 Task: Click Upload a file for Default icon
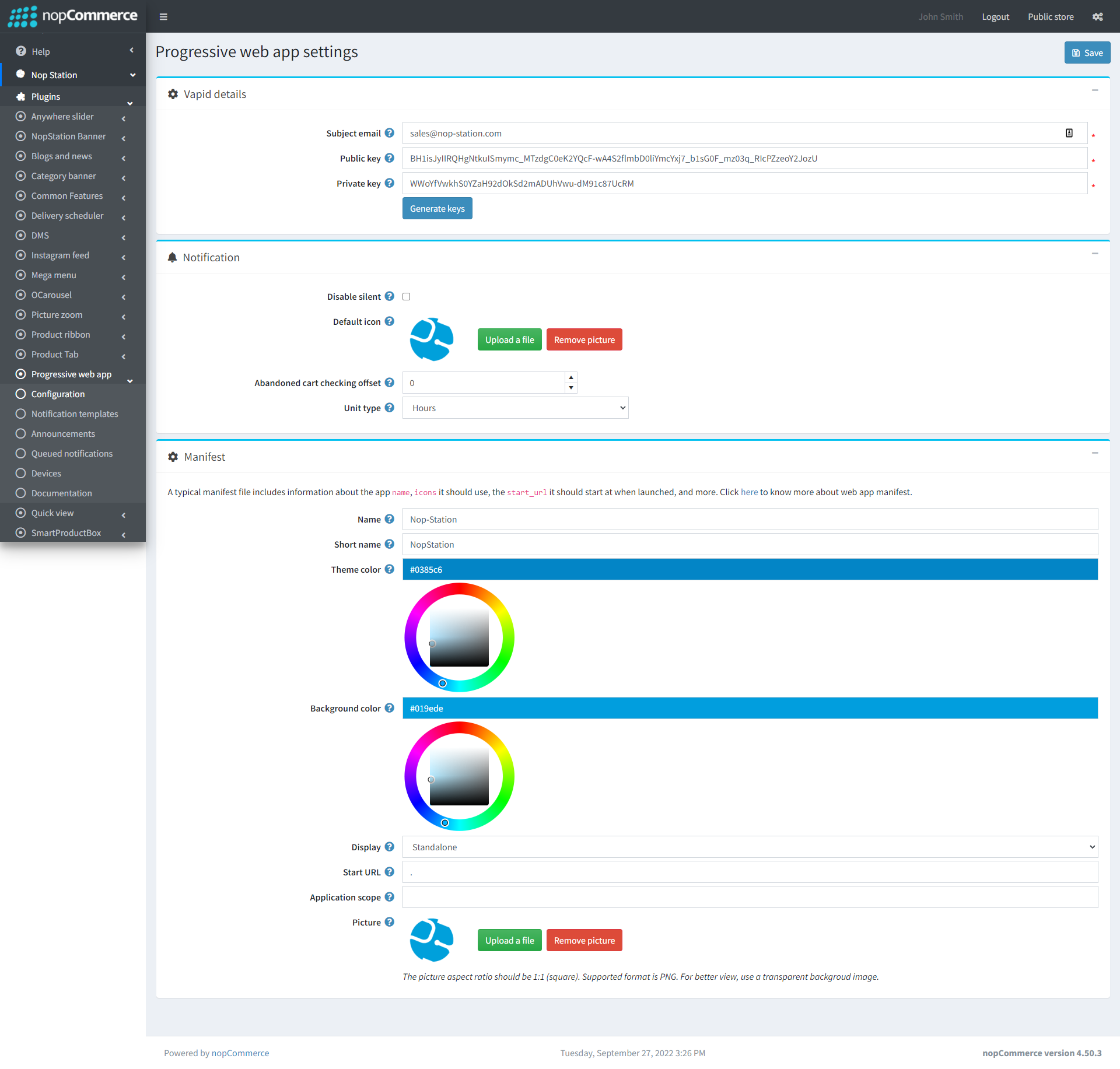click(x=509, y=339)
